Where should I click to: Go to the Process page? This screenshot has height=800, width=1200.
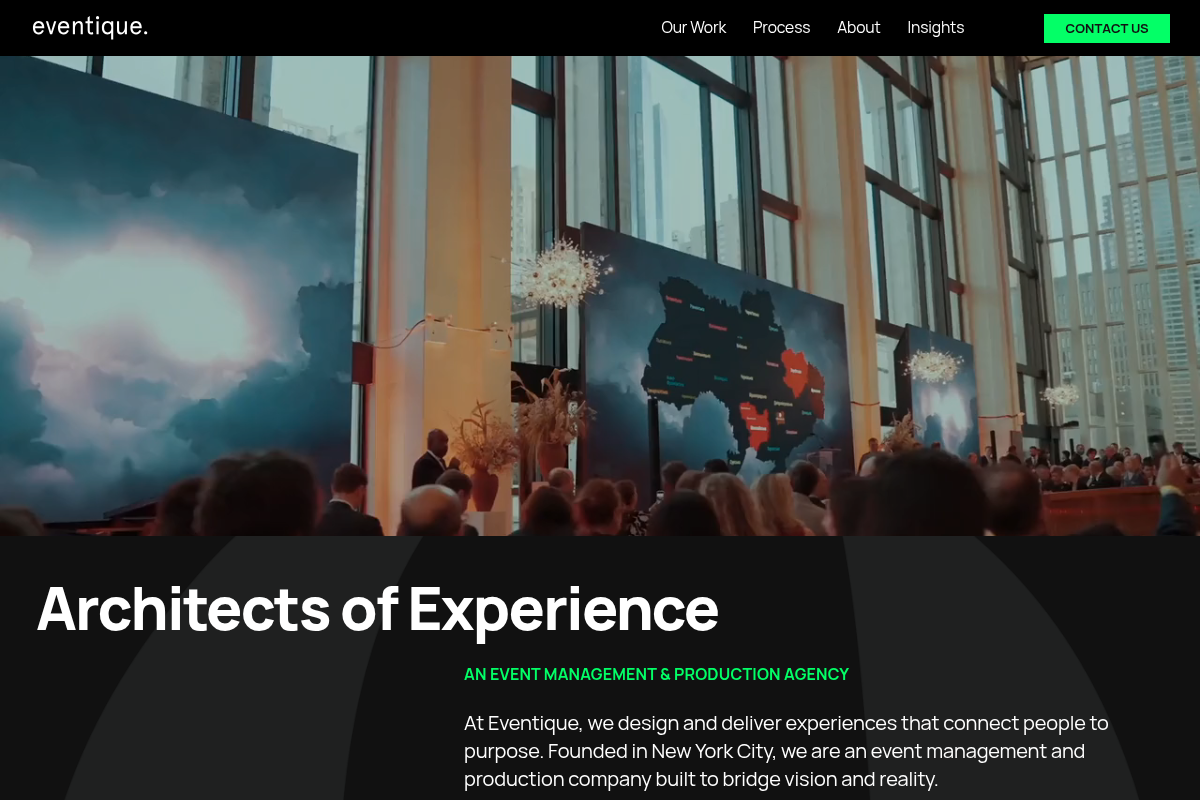pyautogui.click(x=781, y=28)
